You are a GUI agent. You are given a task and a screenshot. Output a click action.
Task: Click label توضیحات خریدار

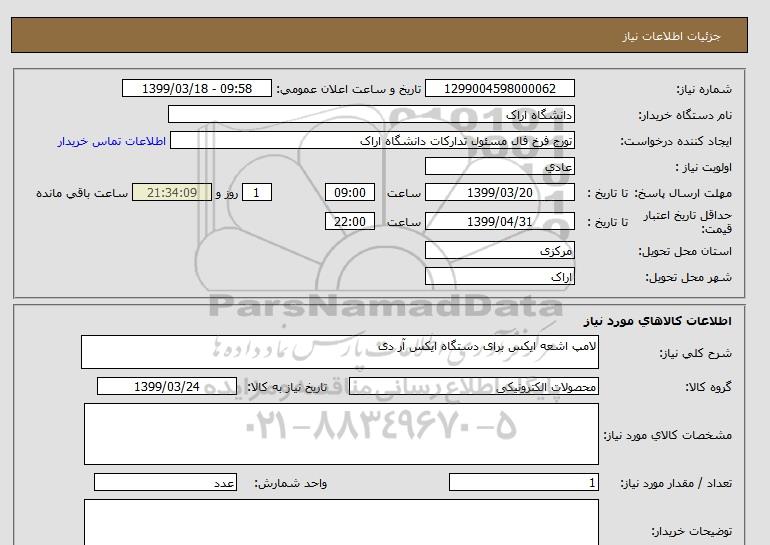click(x=691, y=532)
